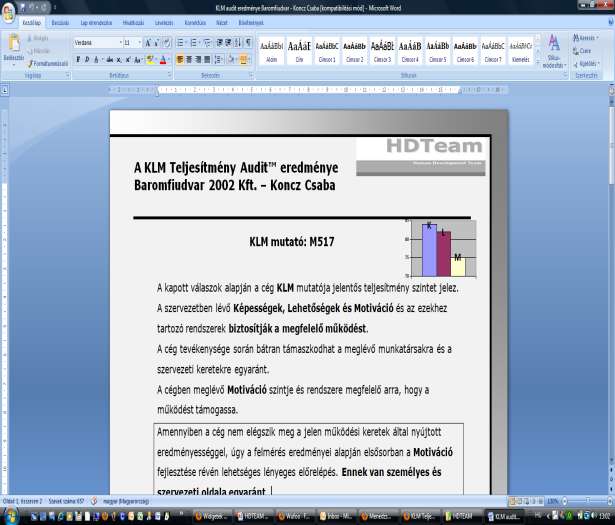Toggle align left button
The height and width of the screenshot is (525, 615).
(x=180, y=60)
